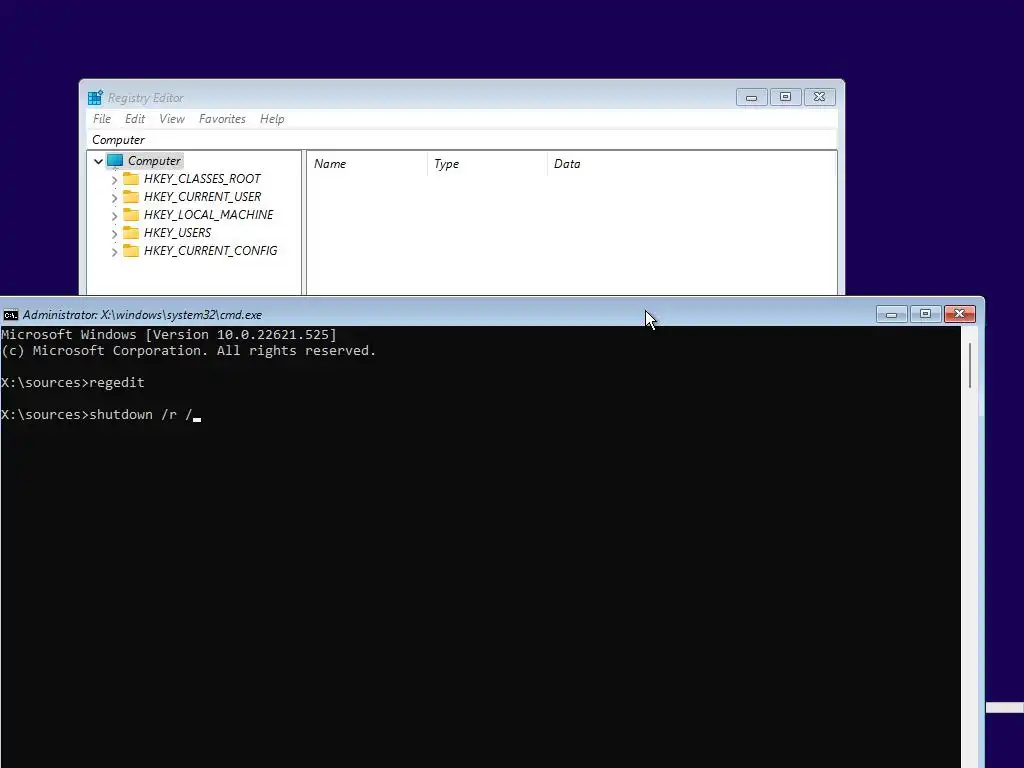The image size is (1024, 768).
Task: Open the View menu in Registry Editor
Action: (x=172, y=119)
